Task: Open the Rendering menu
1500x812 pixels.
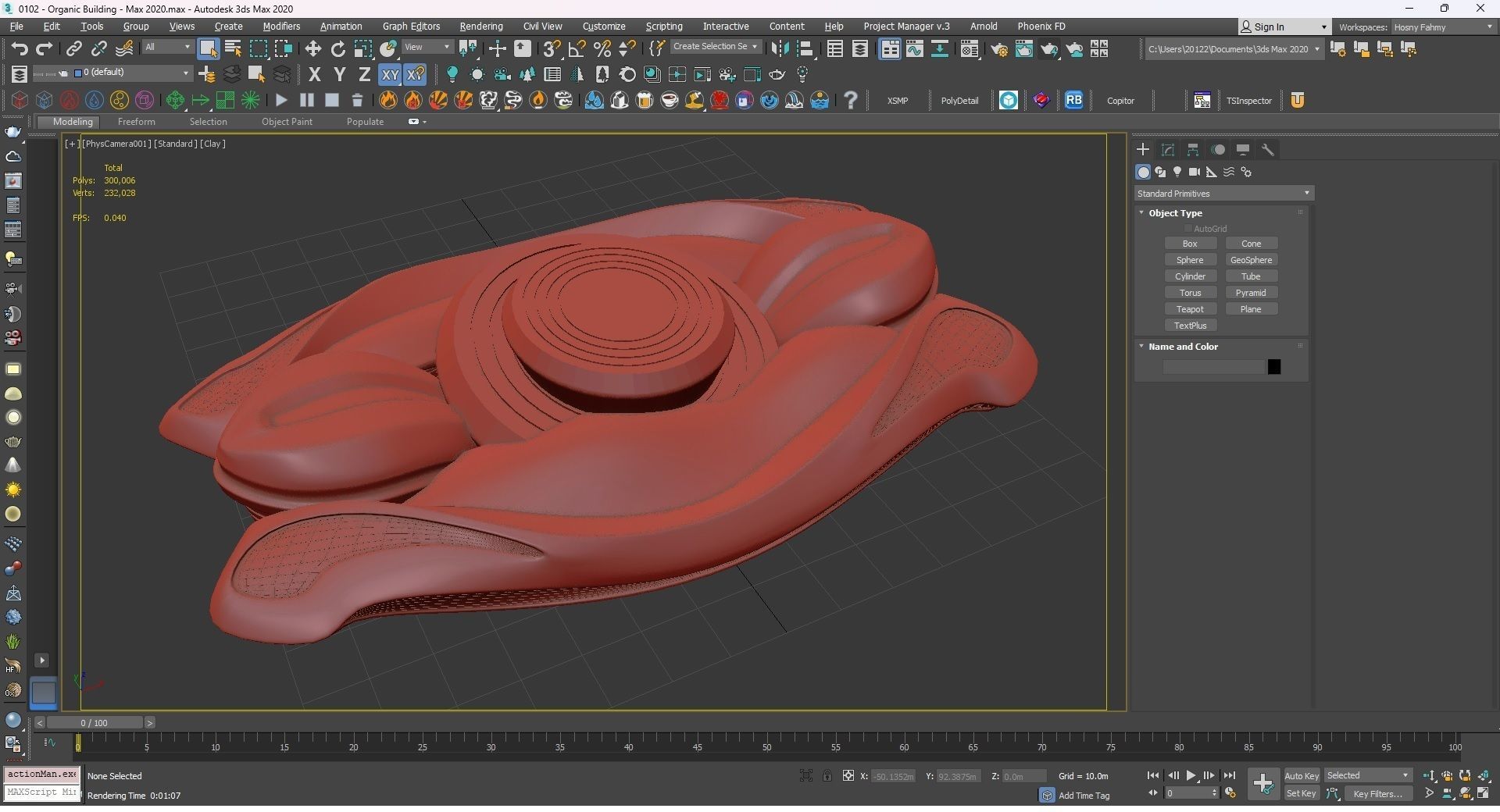Action: pos(480,27)
